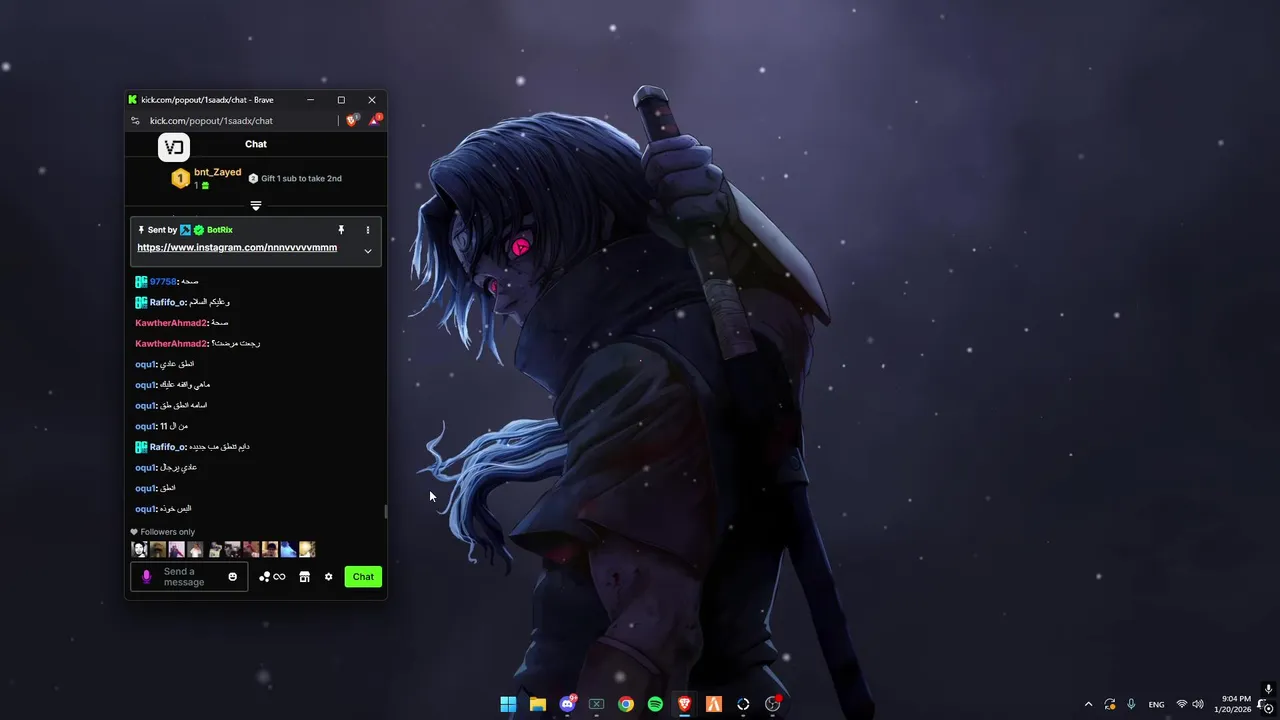Screen dimensions: 1280x720
Task: Open File Explorer from the taskbar
Action: [537, 704]
